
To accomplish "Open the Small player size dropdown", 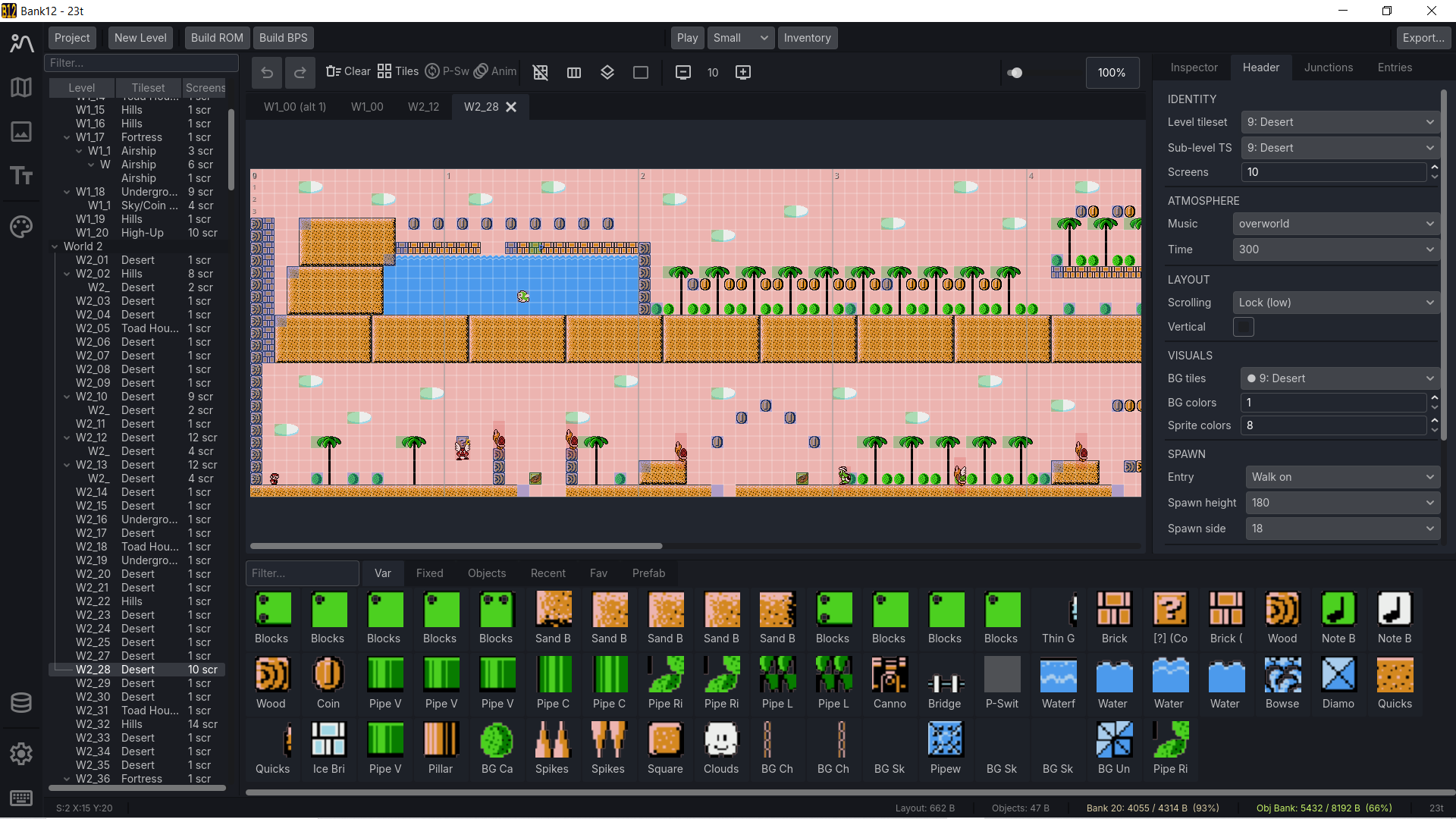I will point(741,38).
